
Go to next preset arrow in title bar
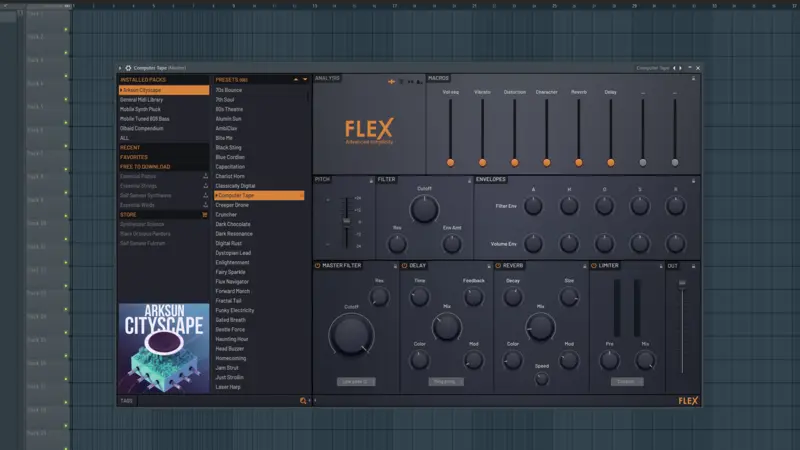(681, 68)
